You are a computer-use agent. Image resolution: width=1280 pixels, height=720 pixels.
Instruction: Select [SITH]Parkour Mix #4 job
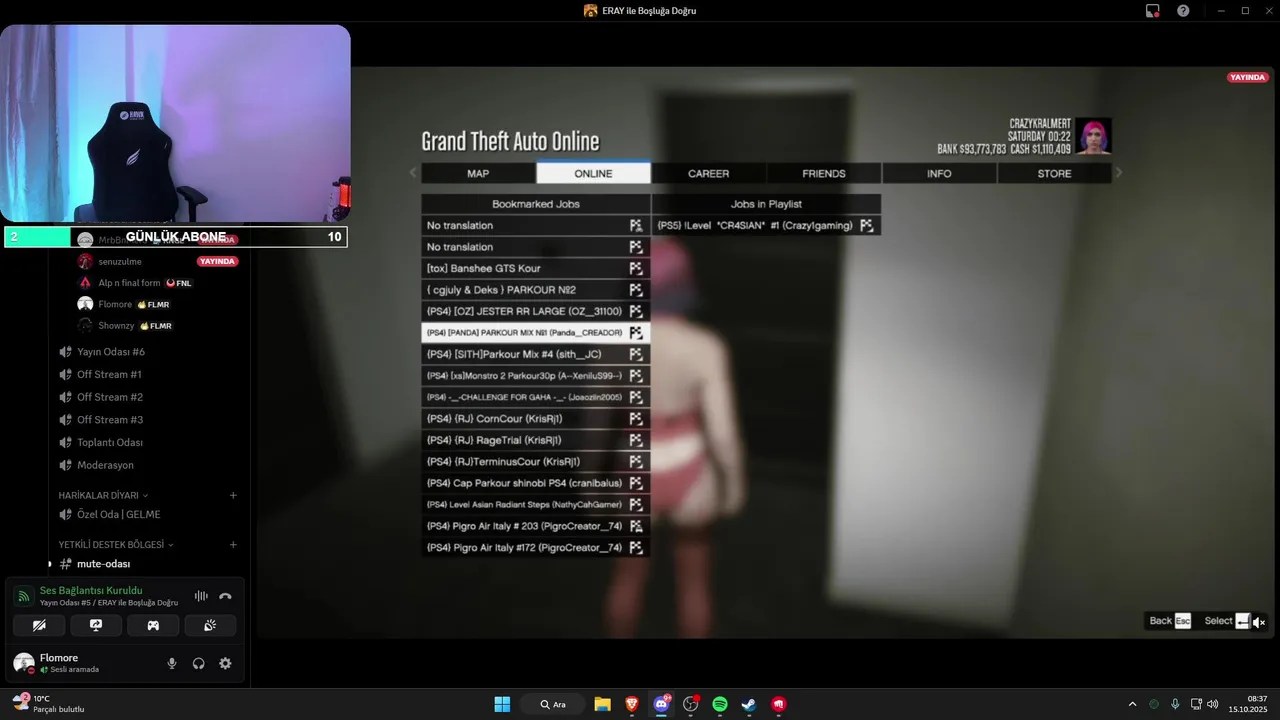(536, 354)
